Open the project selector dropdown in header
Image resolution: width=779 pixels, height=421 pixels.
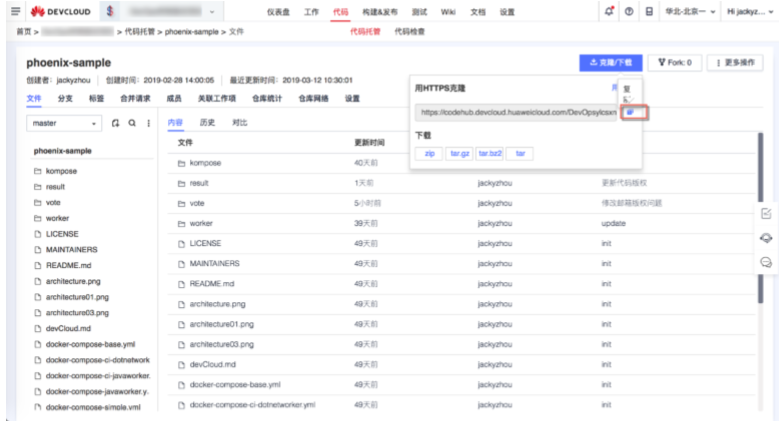(x=170, y=11)
